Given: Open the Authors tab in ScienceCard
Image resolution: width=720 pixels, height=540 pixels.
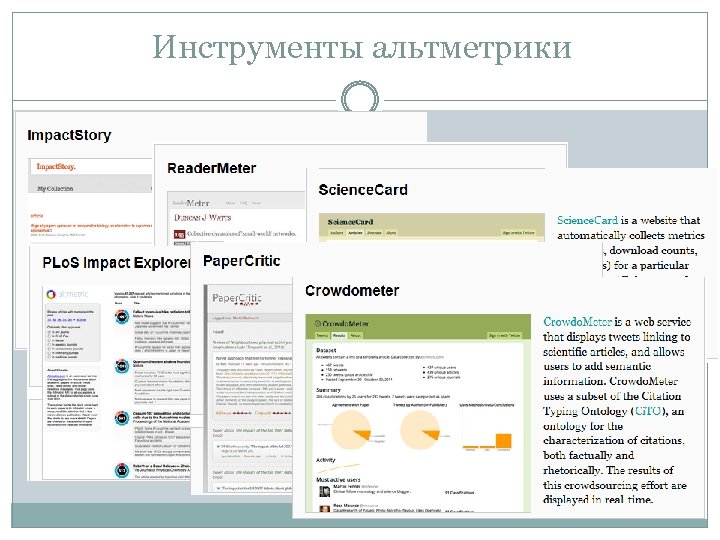Looking at the screenshot, I should (337, 233).
